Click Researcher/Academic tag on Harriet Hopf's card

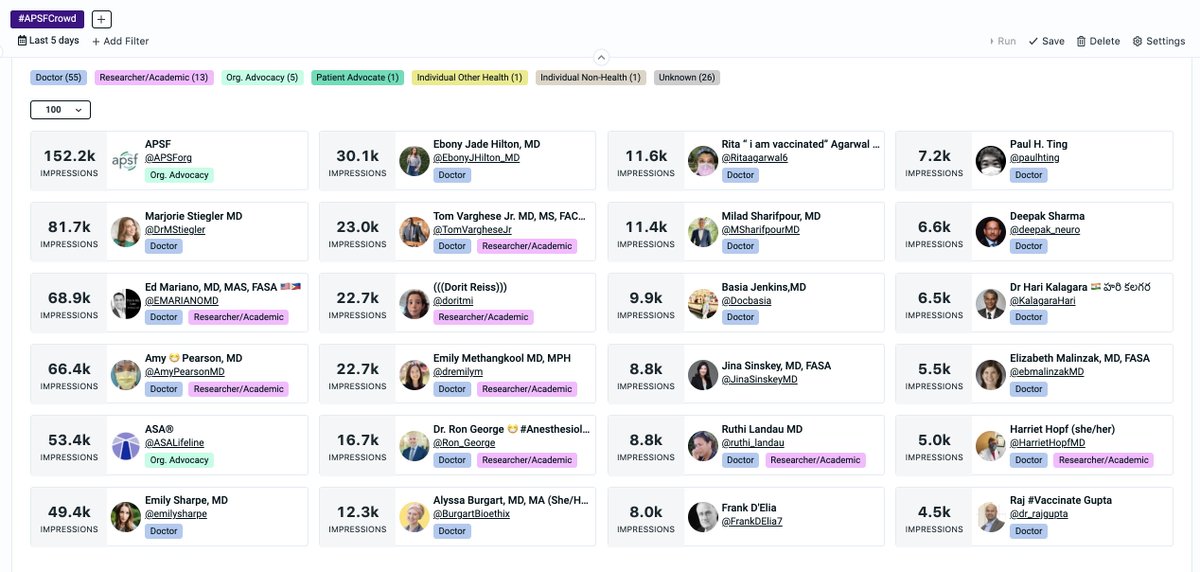1104,460
